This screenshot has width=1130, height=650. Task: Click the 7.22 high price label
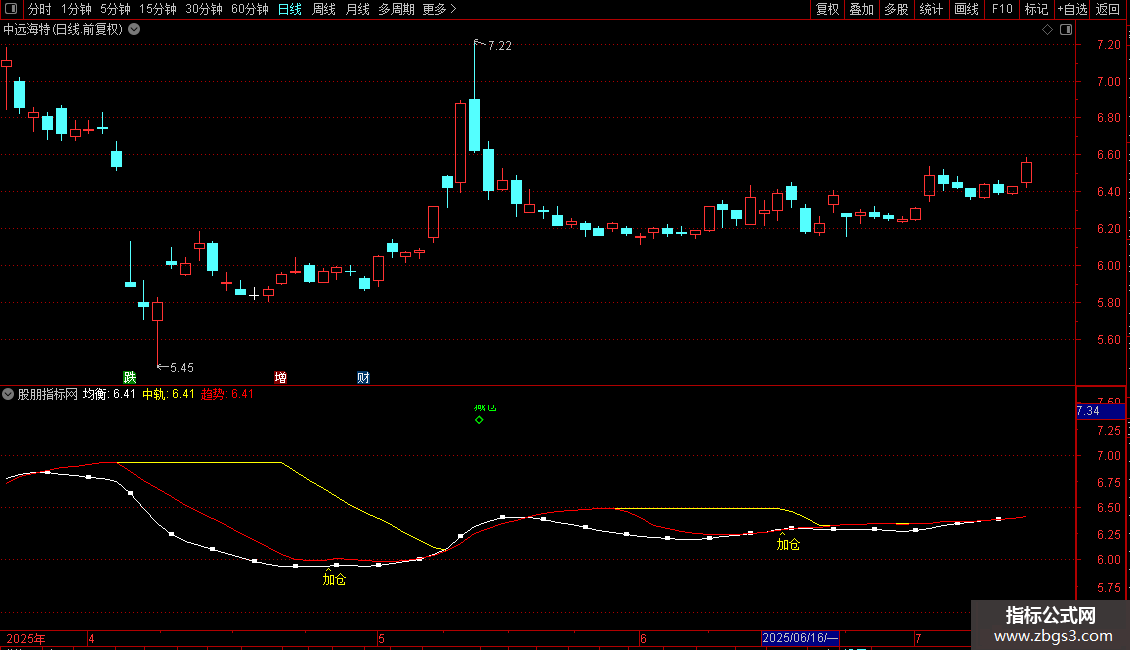[x=499, y=45]
